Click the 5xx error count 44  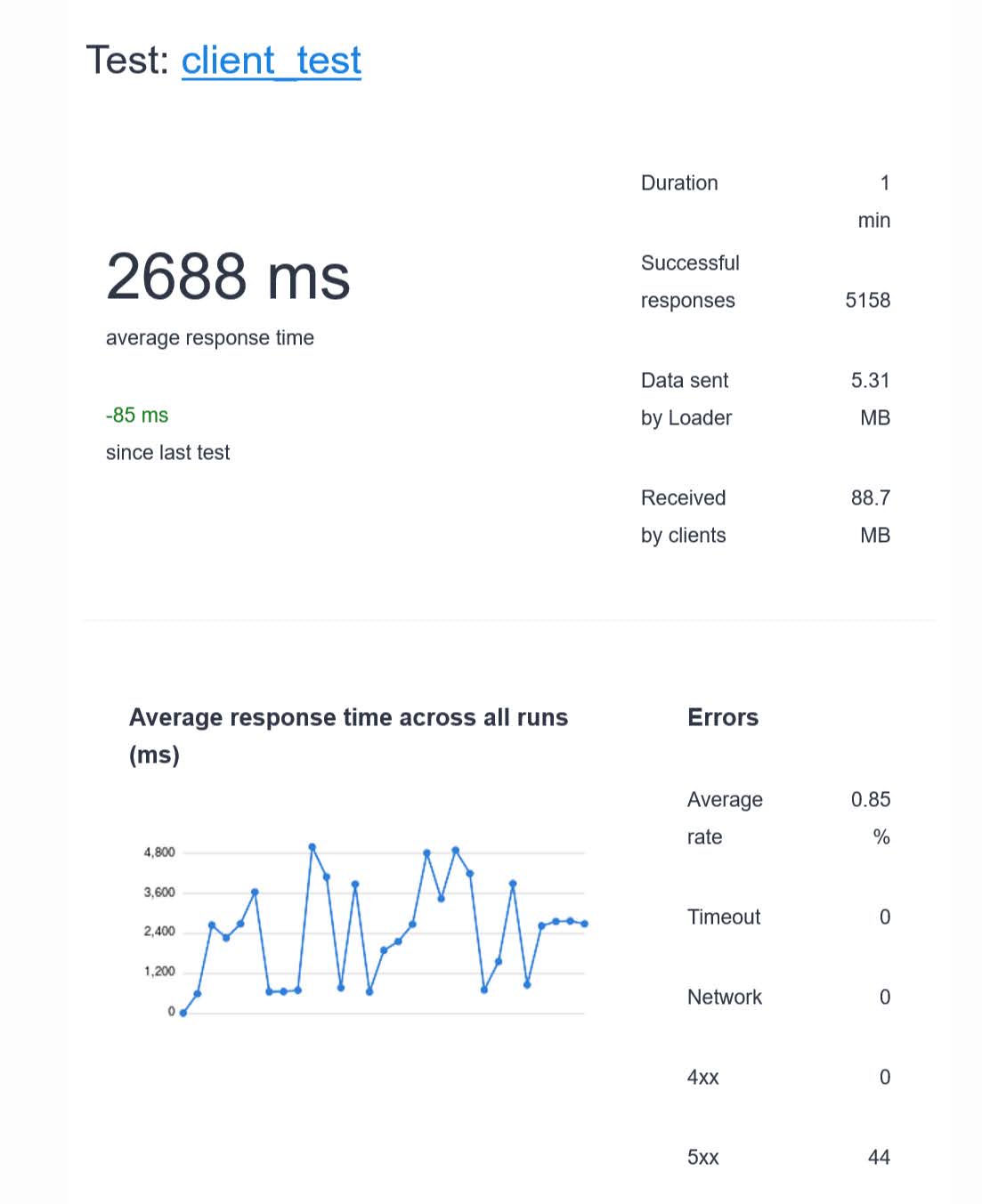[879, 1158]
